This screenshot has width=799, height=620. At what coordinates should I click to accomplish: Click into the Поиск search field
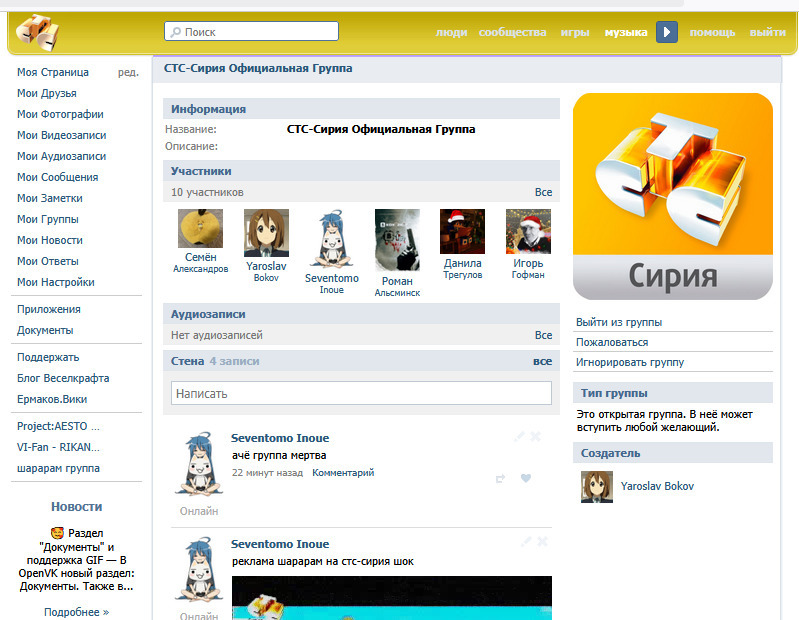251,32
